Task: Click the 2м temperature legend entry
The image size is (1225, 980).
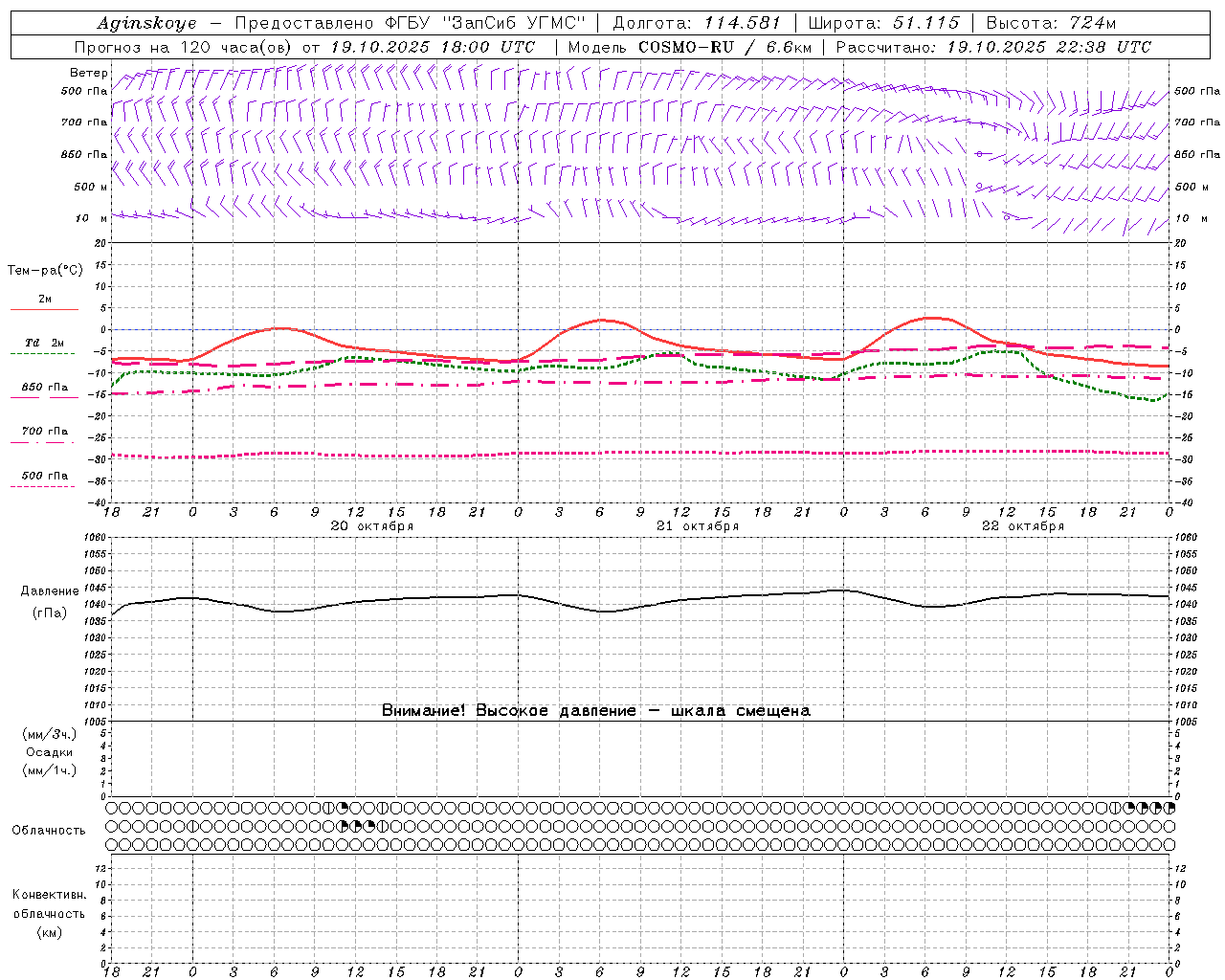Action: point(45,300)
